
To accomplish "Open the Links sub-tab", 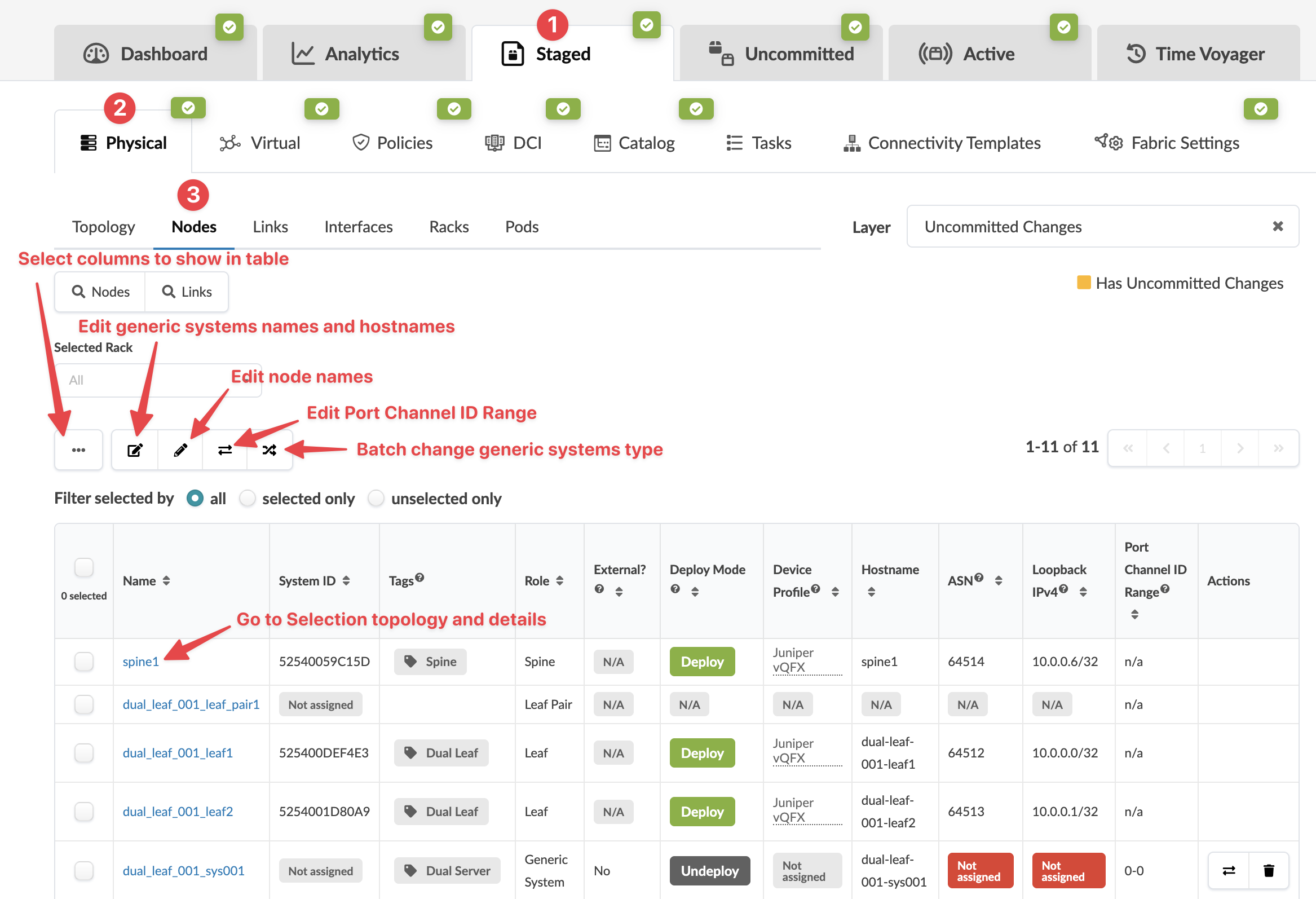I will tap(270, 227).
